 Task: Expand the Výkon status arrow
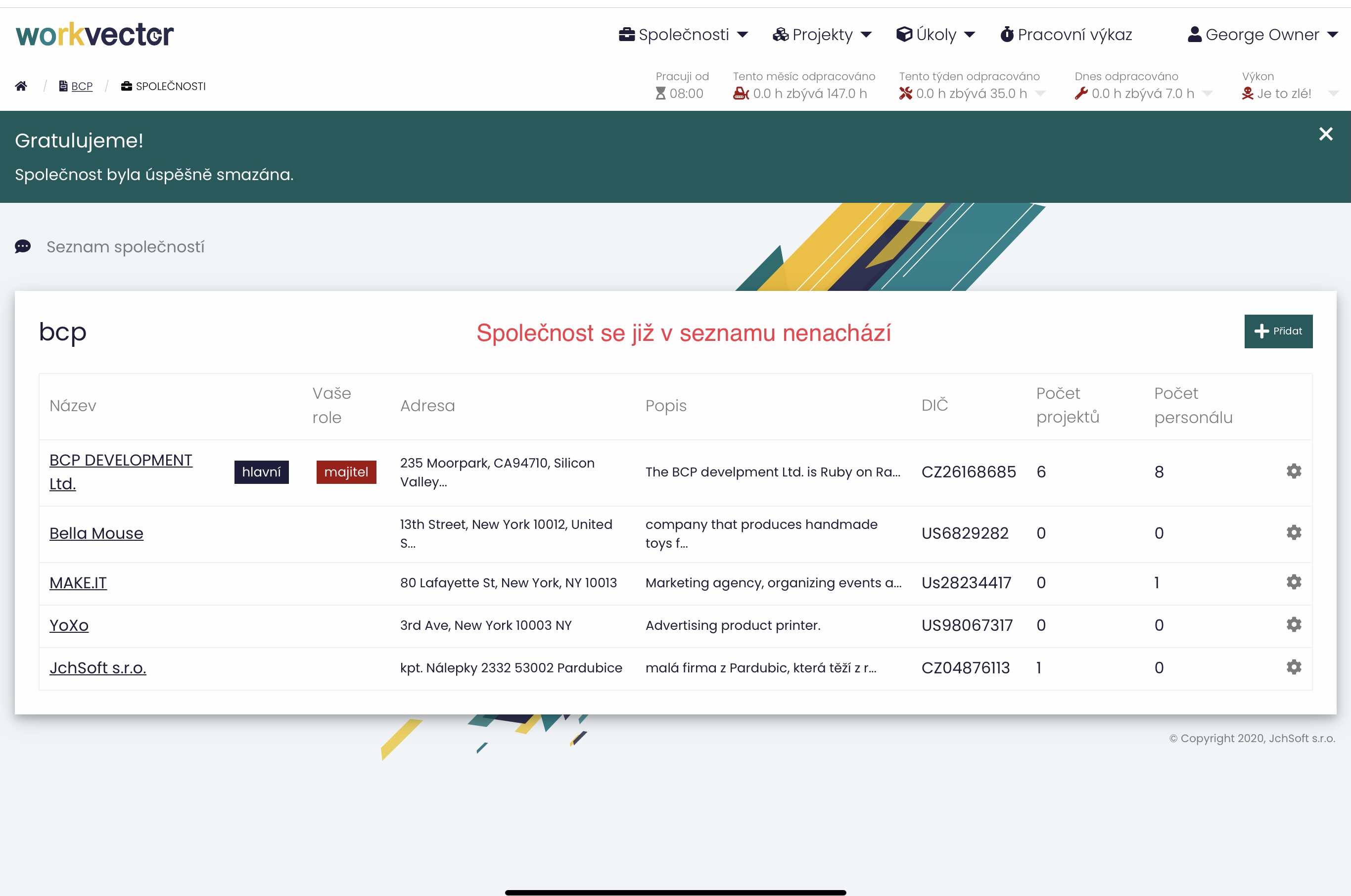1333,94
